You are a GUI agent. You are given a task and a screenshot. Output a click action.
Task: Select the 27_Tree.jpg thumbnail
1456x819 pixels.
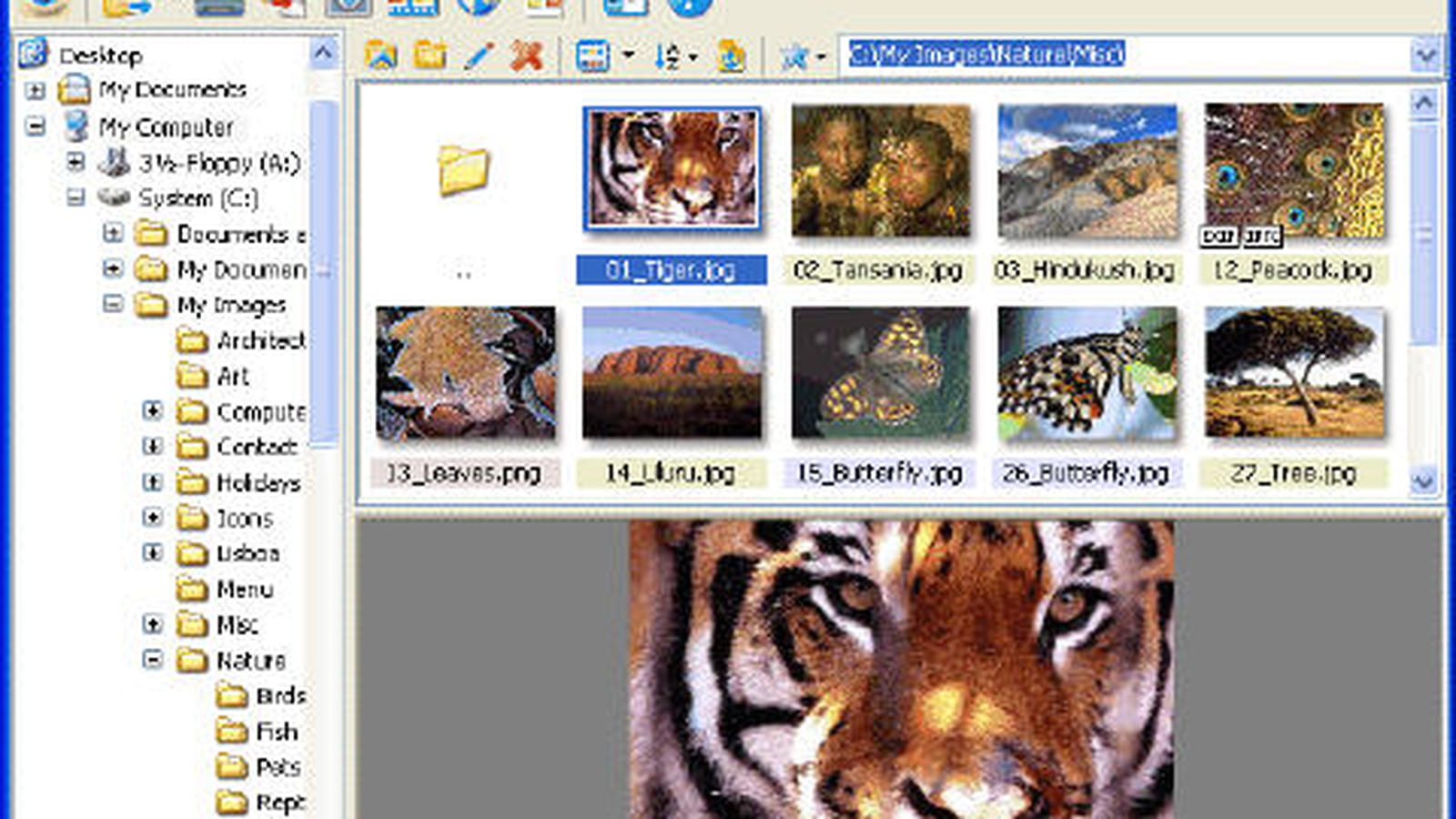[x=1294, y=372]
